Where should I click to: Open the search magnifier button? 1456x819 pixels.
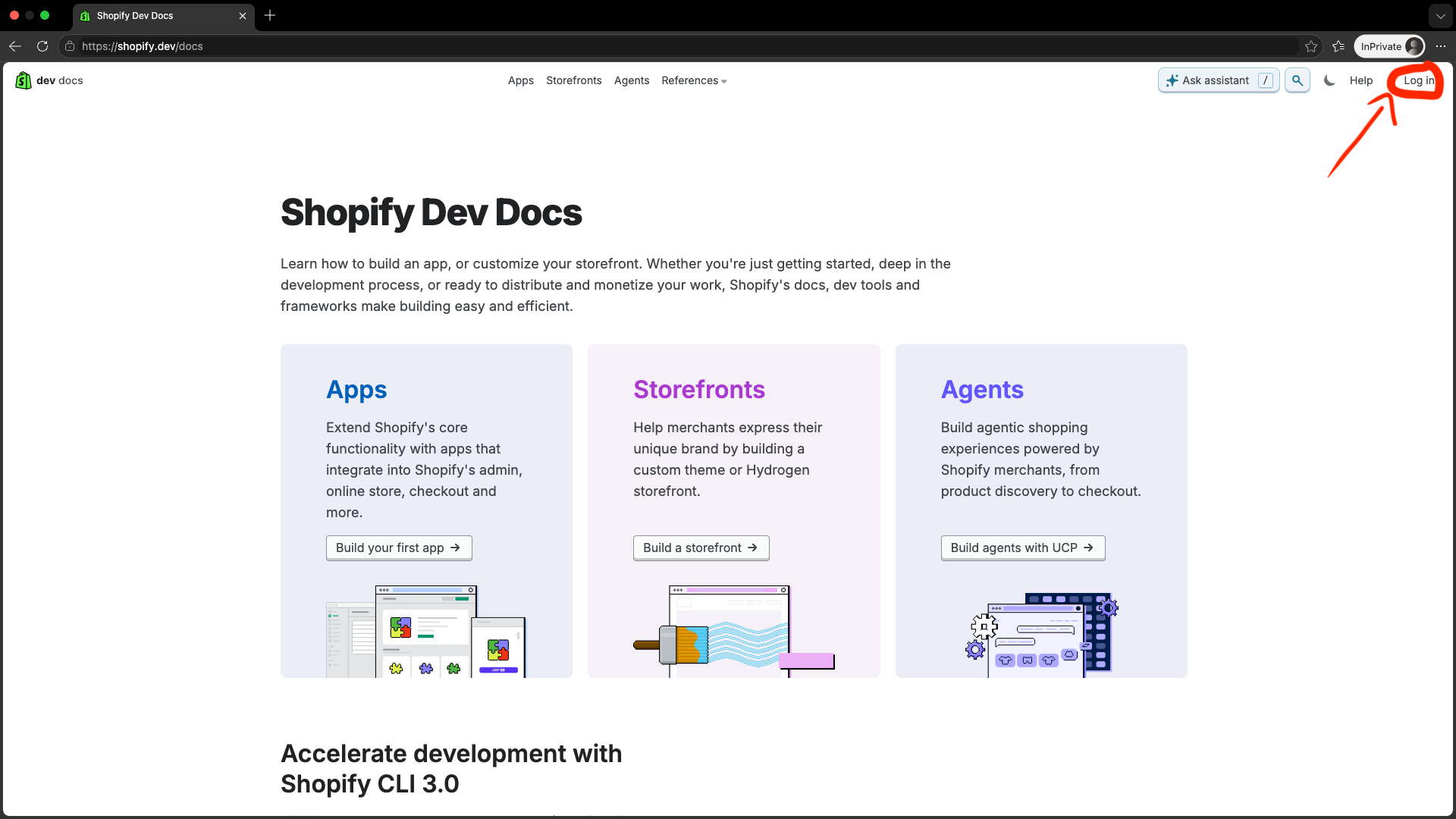point(1298,80)
